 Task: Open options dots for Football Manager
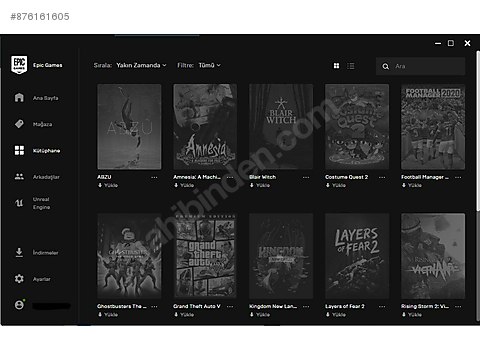[458, 177]
